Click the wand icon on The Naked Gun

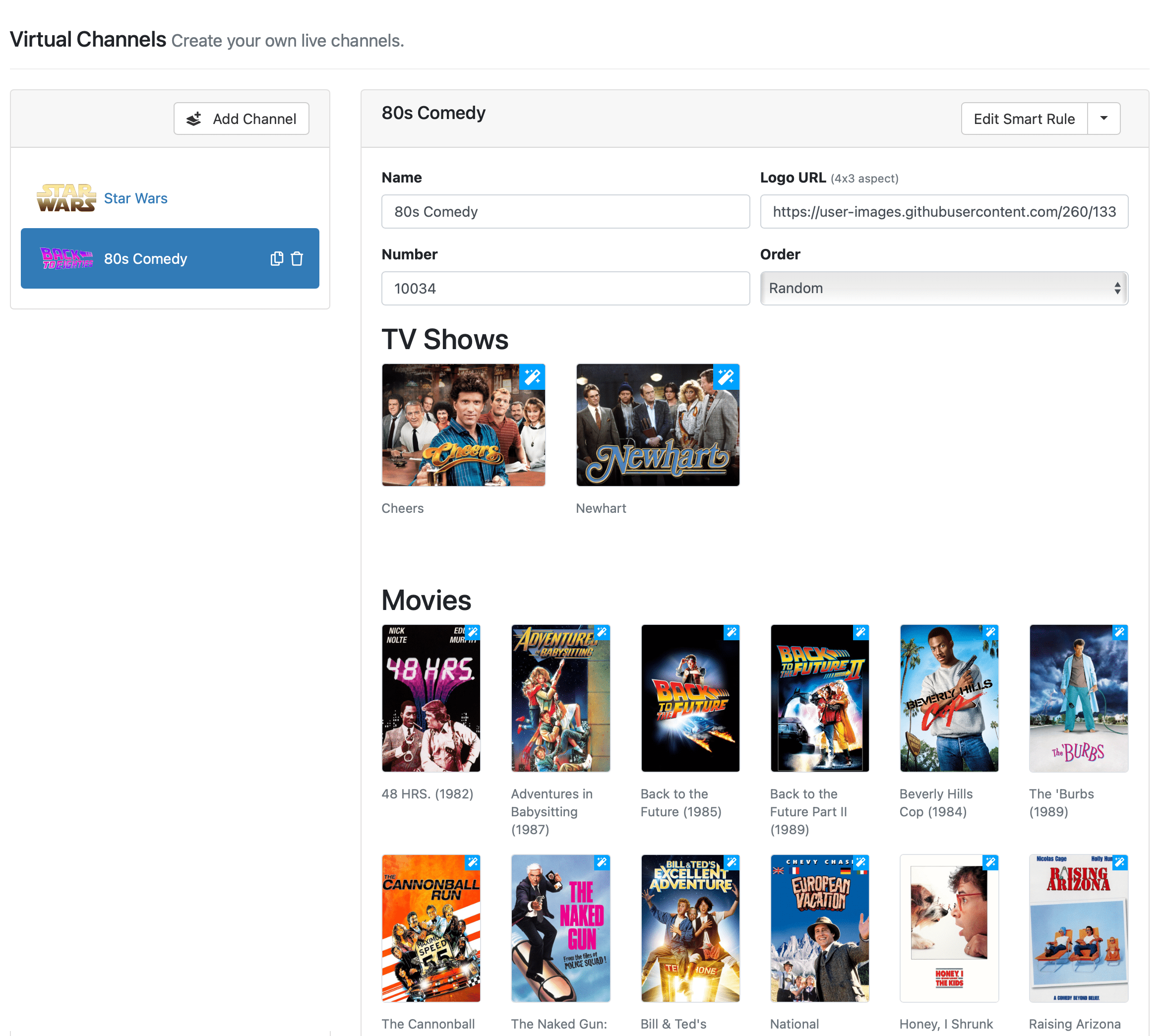[602, 862]
